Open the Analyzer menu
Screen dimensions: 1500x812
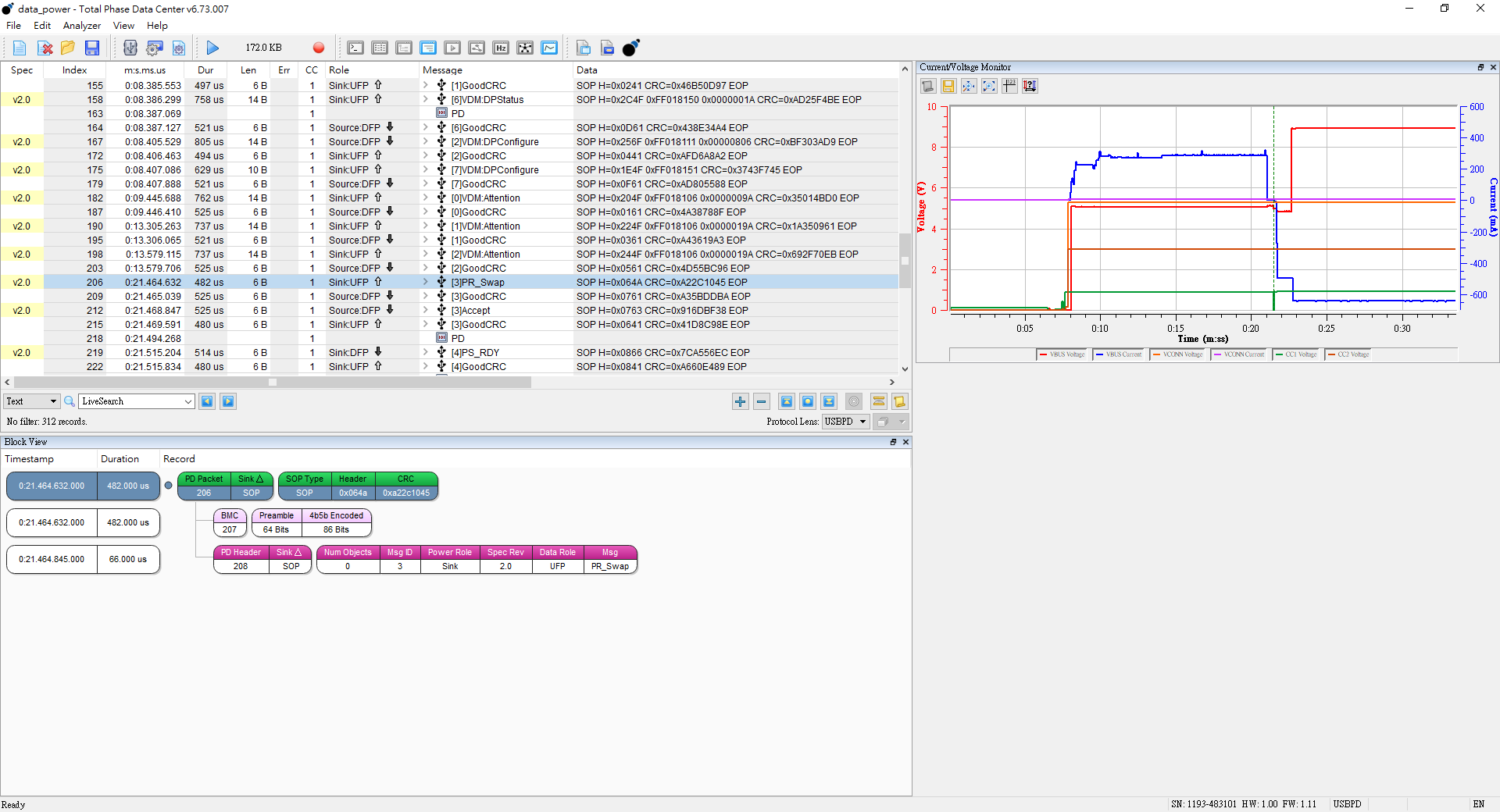pos(82,26)
